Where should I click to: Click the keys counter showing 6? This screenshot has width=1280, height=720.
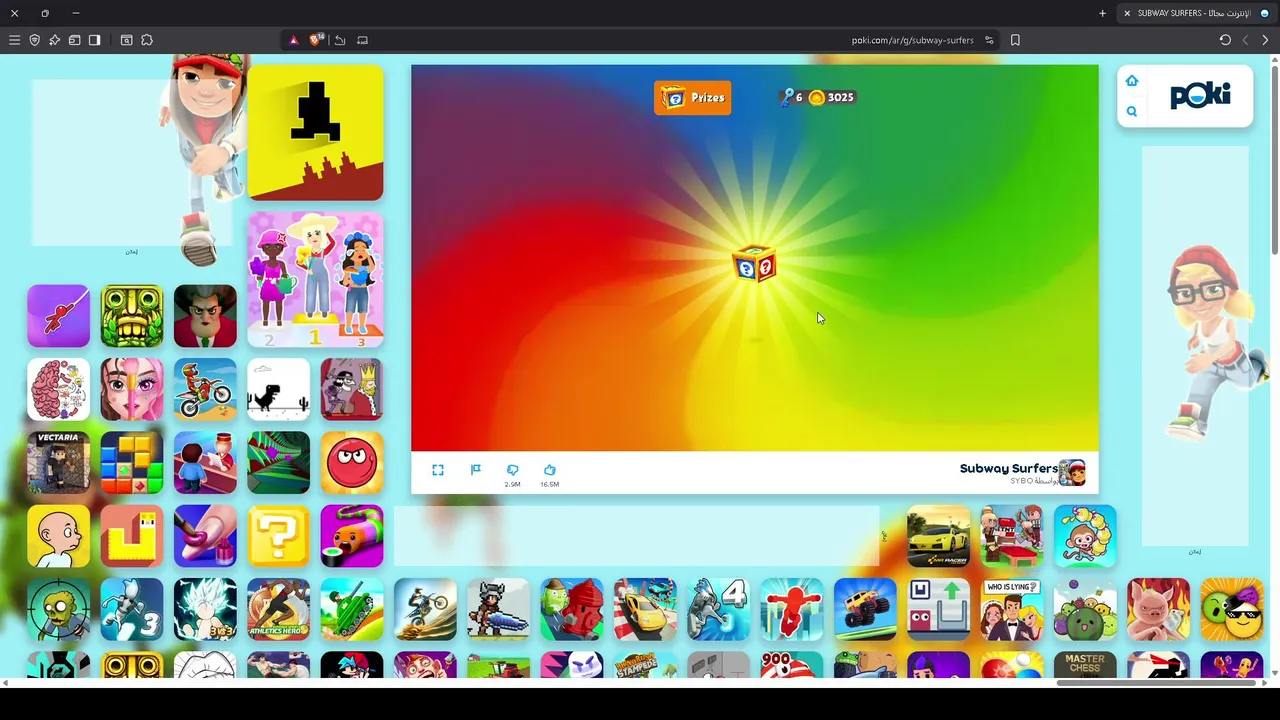click(x=791, y=97)
